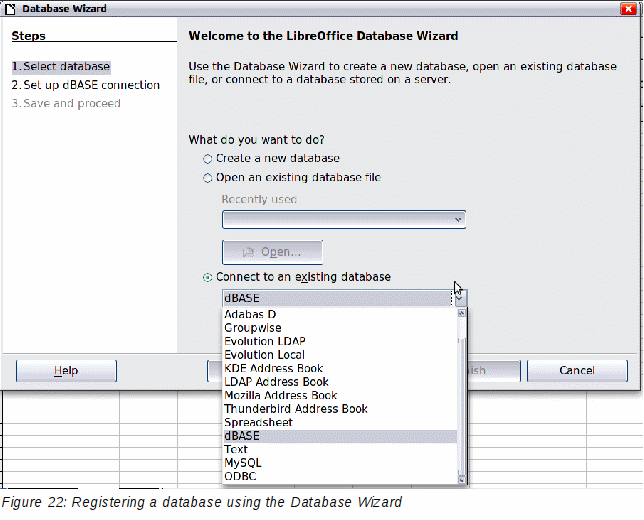Viewport: 644px width, 520px height.
Task: Click the Help button
Action: pos(66,370)
